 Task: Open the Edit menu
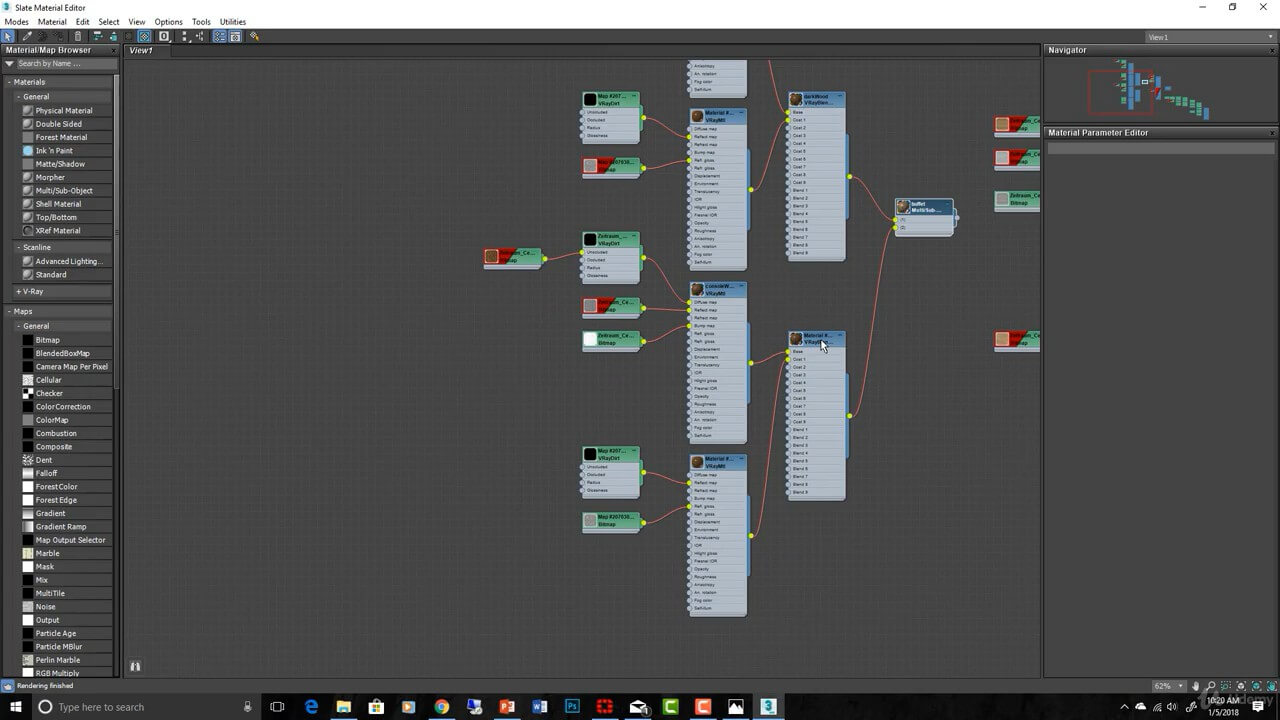(82, 21)
